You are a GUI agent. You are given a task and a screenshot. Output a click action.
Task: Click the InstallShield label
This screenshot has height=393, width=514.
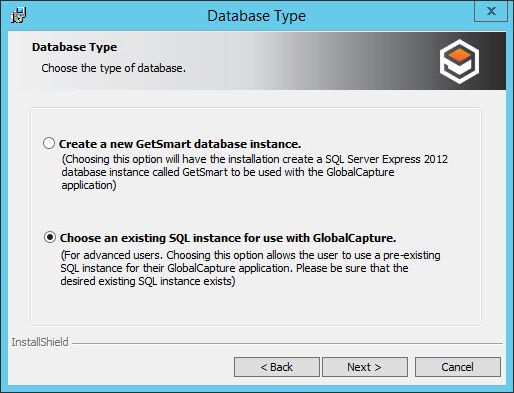40,342
